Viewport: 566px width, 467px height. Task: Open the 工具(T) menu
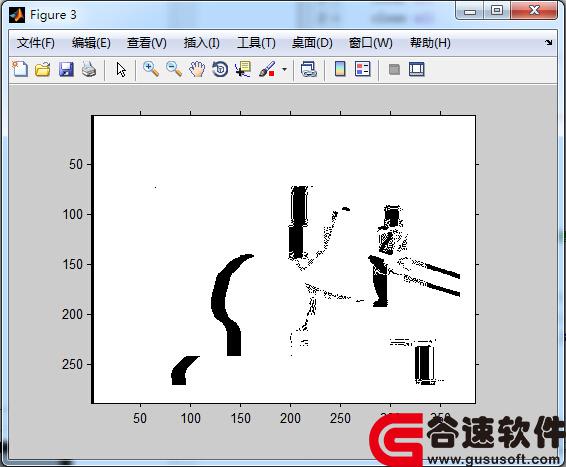(x=256, y=43)
